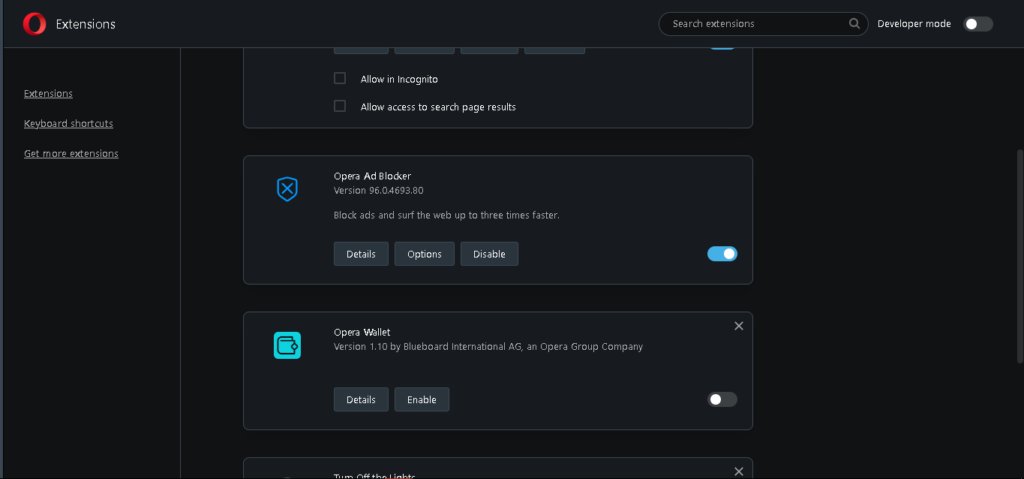Image resolution: width=1024 pixels, height=479 pixels.
Task: Turn off the Opera Ad Blocker toggle
Action: click(x=722, y=254)
